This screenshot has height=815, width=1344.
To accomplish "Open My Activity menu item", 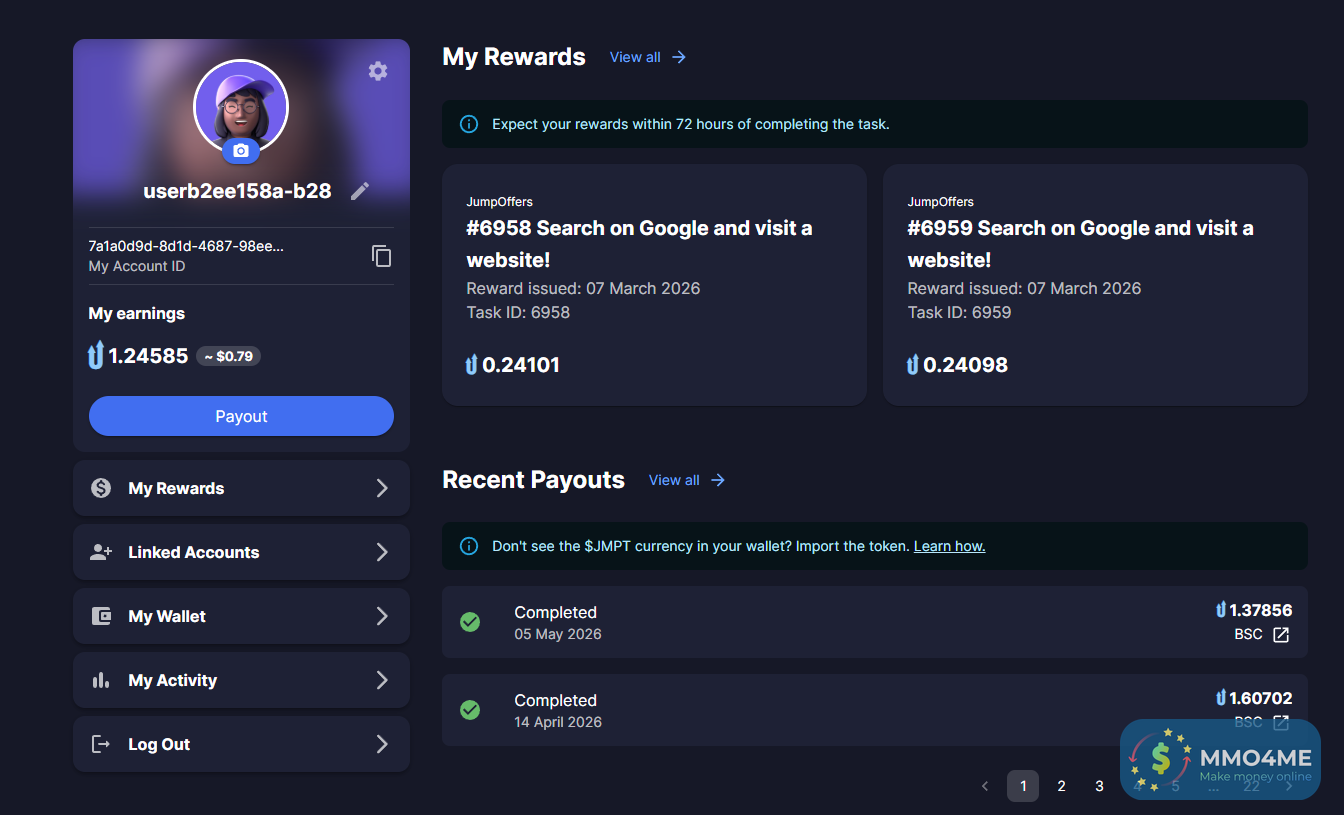I will 241,680.
